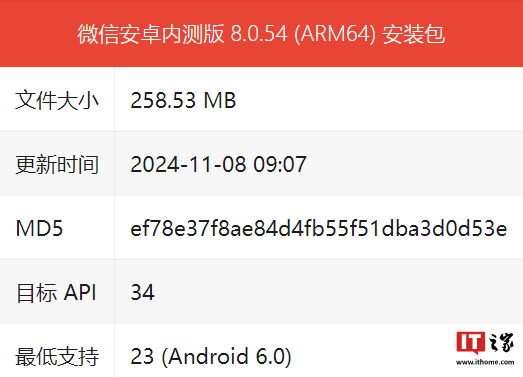Click the 安装包 text in header
523x377 pixels.
[413, 34]
